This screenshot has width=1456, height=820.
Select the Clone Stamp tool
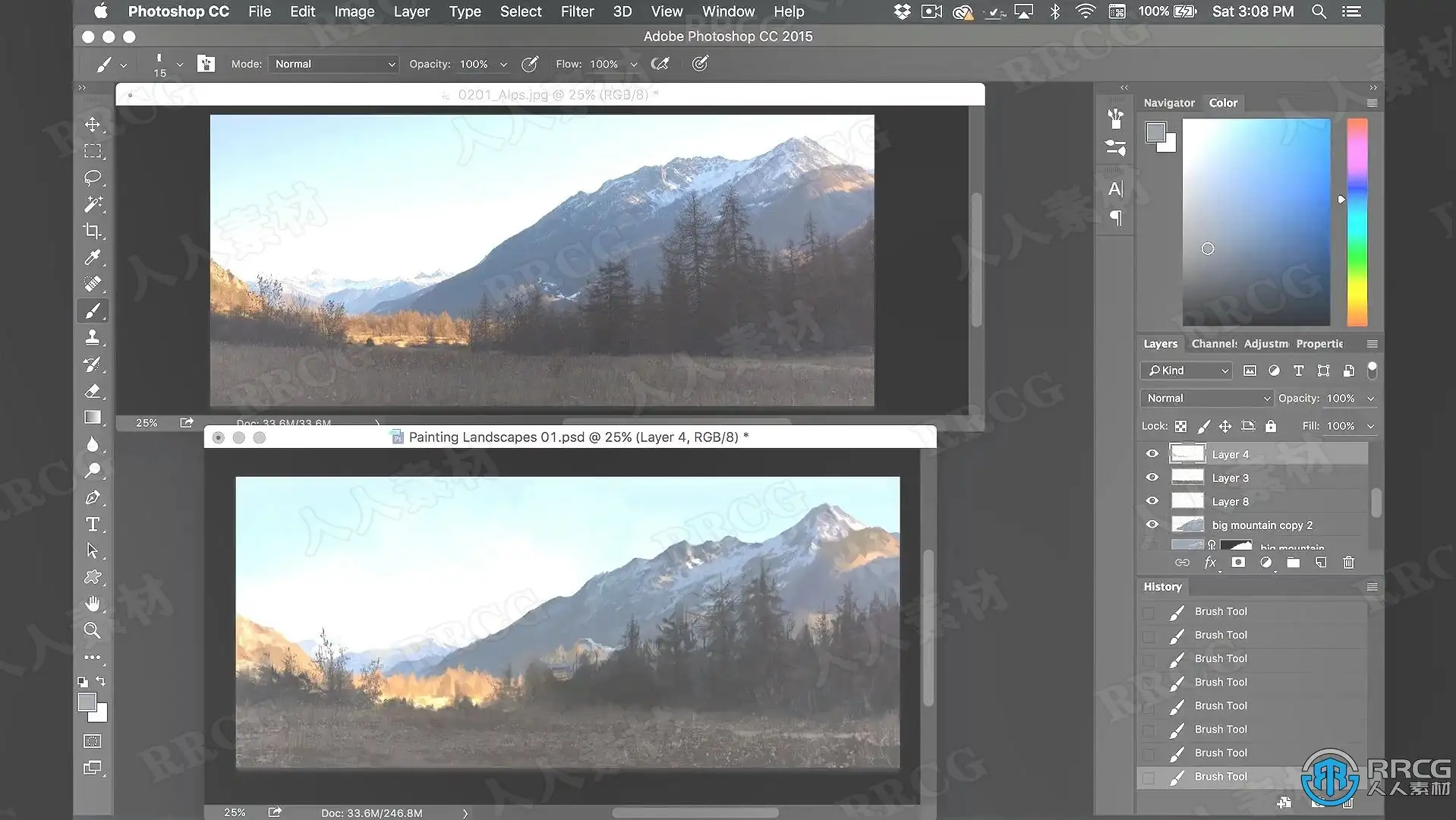(93, 337)
